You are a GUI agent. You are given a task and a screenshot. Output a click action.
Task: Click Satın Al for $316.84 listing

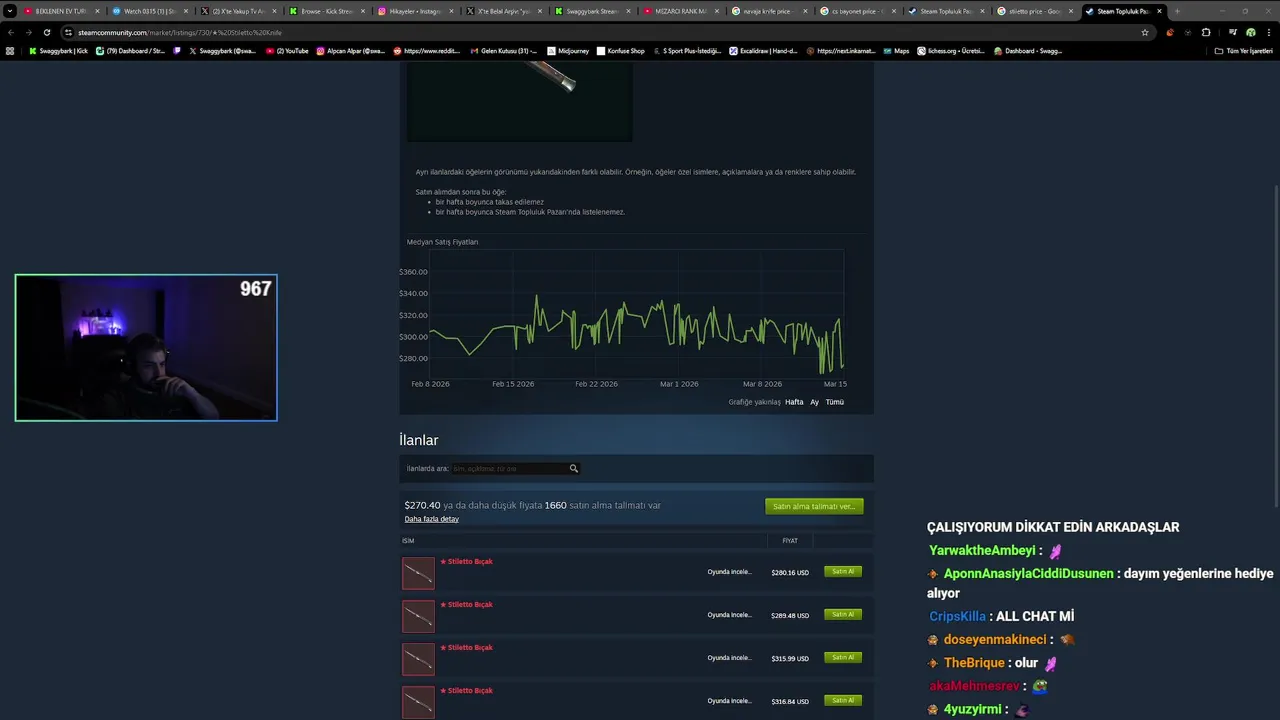coord(843,701)
